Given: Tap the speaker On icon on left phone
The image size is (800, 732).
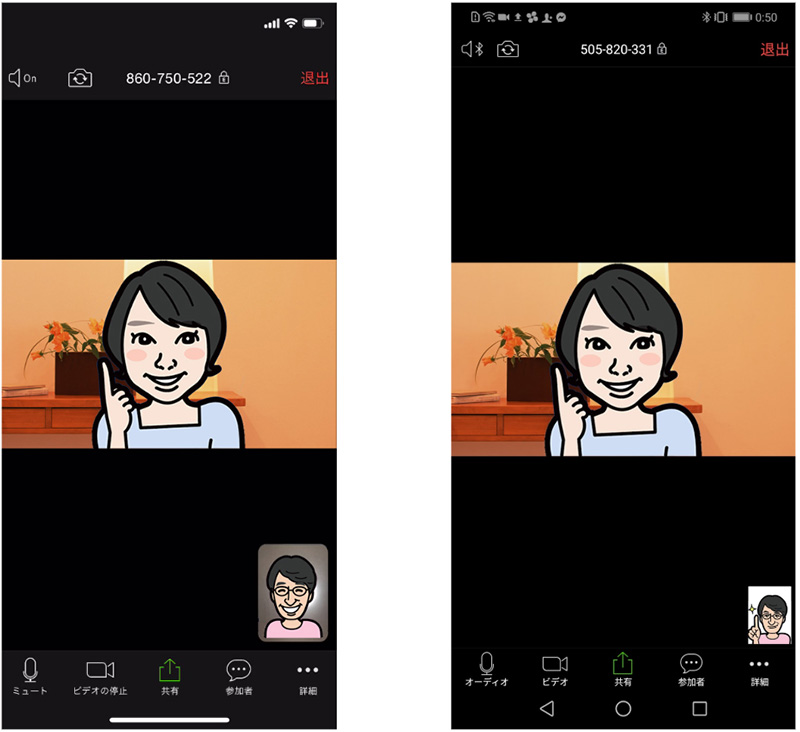Looking at the screenshot, I should (x=22, y=78).
